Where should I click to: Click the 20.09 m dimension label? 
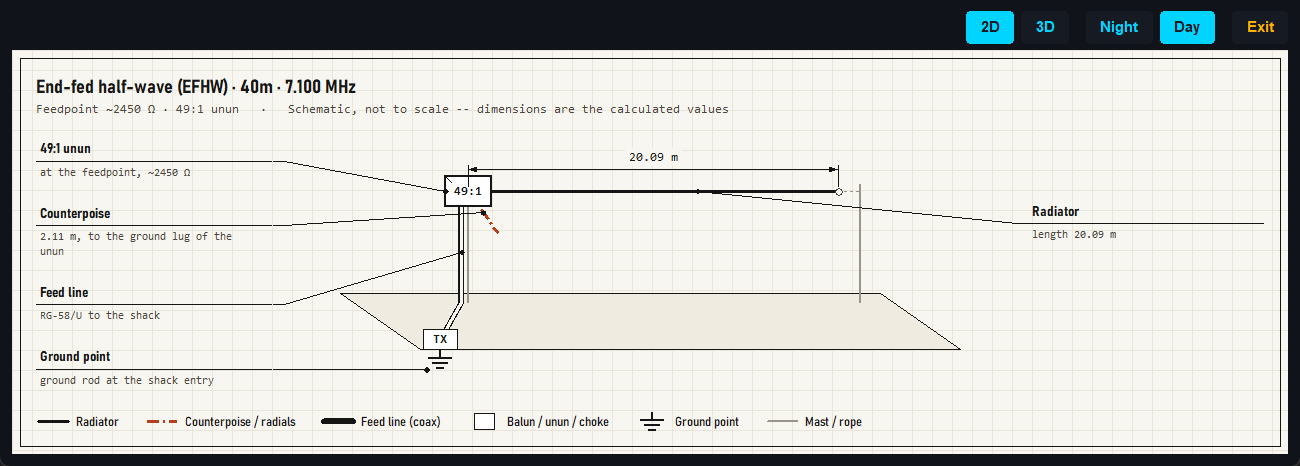pos(653,157)
